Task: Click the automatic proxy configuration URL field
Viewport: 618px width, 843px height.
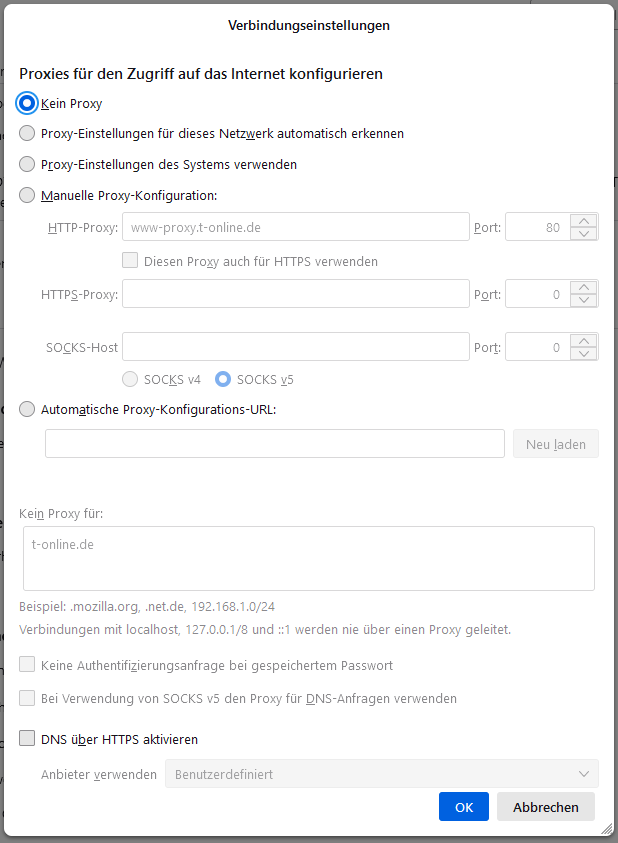Action: [x=275, y=444]
